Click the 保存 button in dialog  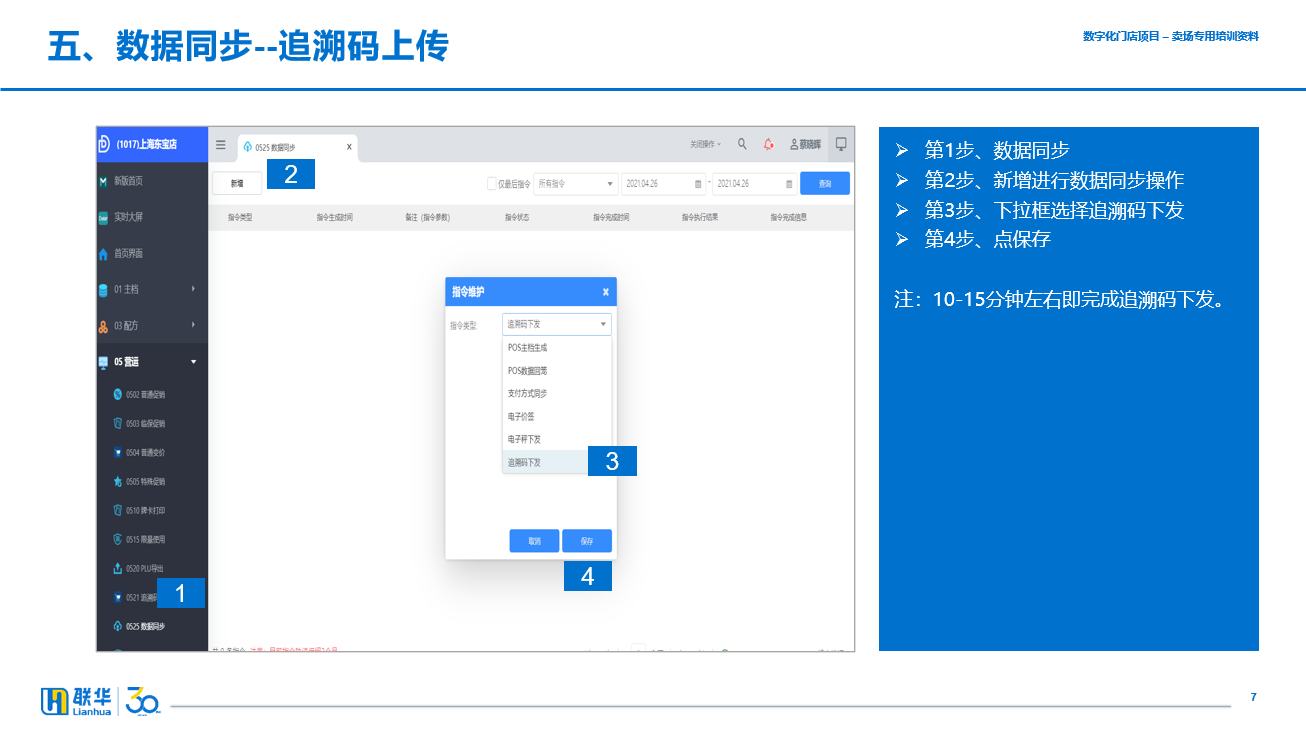[x=587, y=541]
